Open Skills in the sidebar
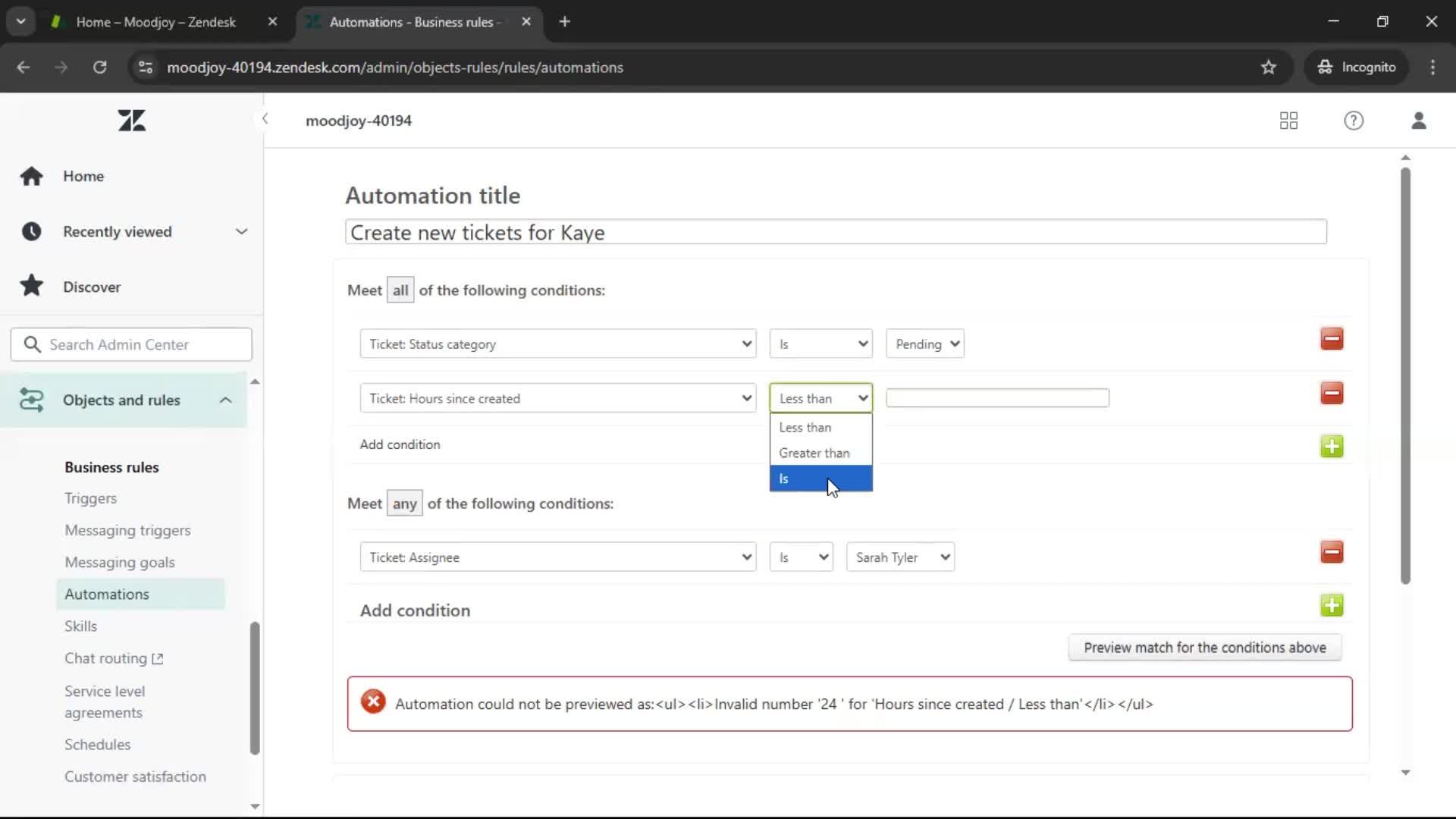Screen dimensions: 1456x819 pos(80,626)
